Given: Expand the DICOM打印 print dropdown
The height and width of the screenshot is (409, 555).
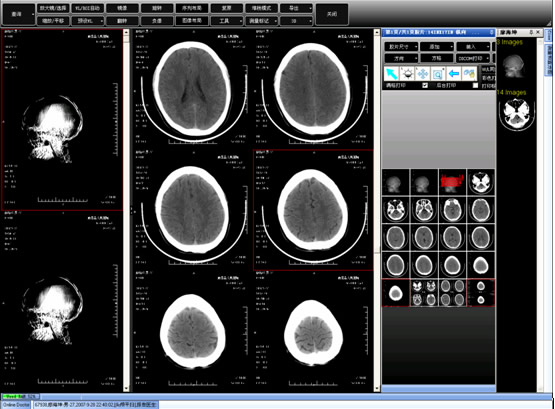Looking at the screenshot, I should pos(473,58).
